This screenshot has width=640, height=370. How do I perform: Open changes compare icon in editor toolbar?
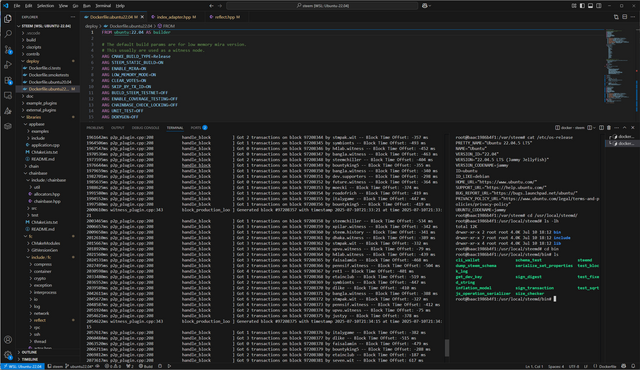pyautogui.click(x=616, y=17)
